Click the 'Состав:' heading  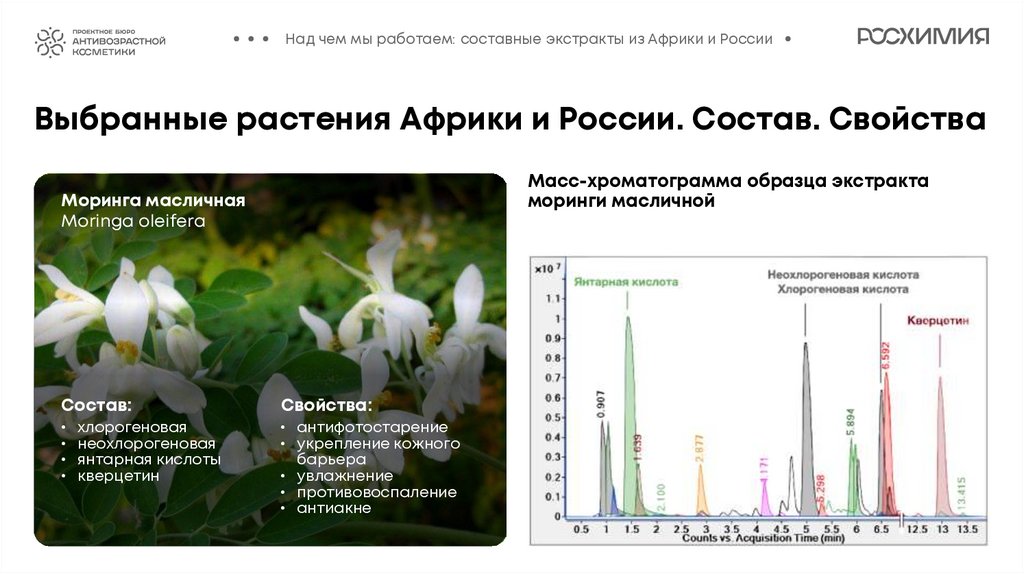click(96, 405)
